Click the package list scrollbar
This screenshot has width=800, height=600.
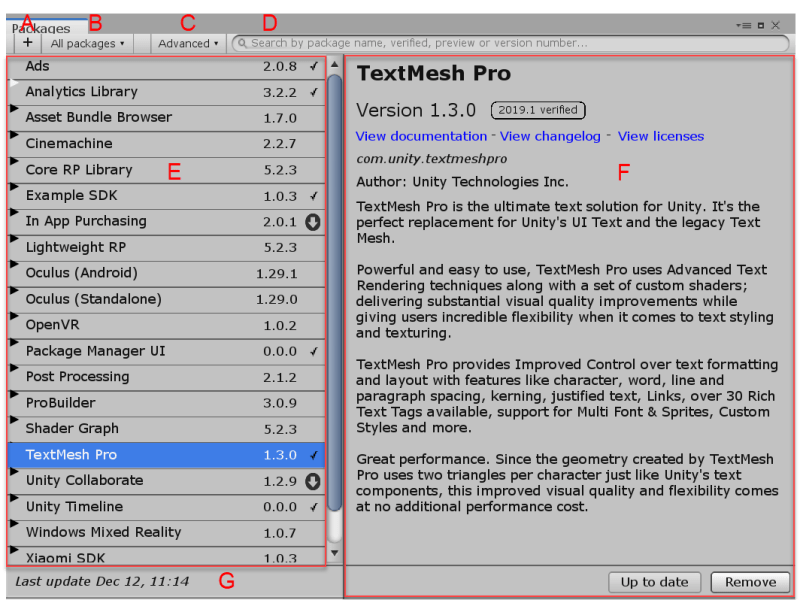(x=334, y=300)
